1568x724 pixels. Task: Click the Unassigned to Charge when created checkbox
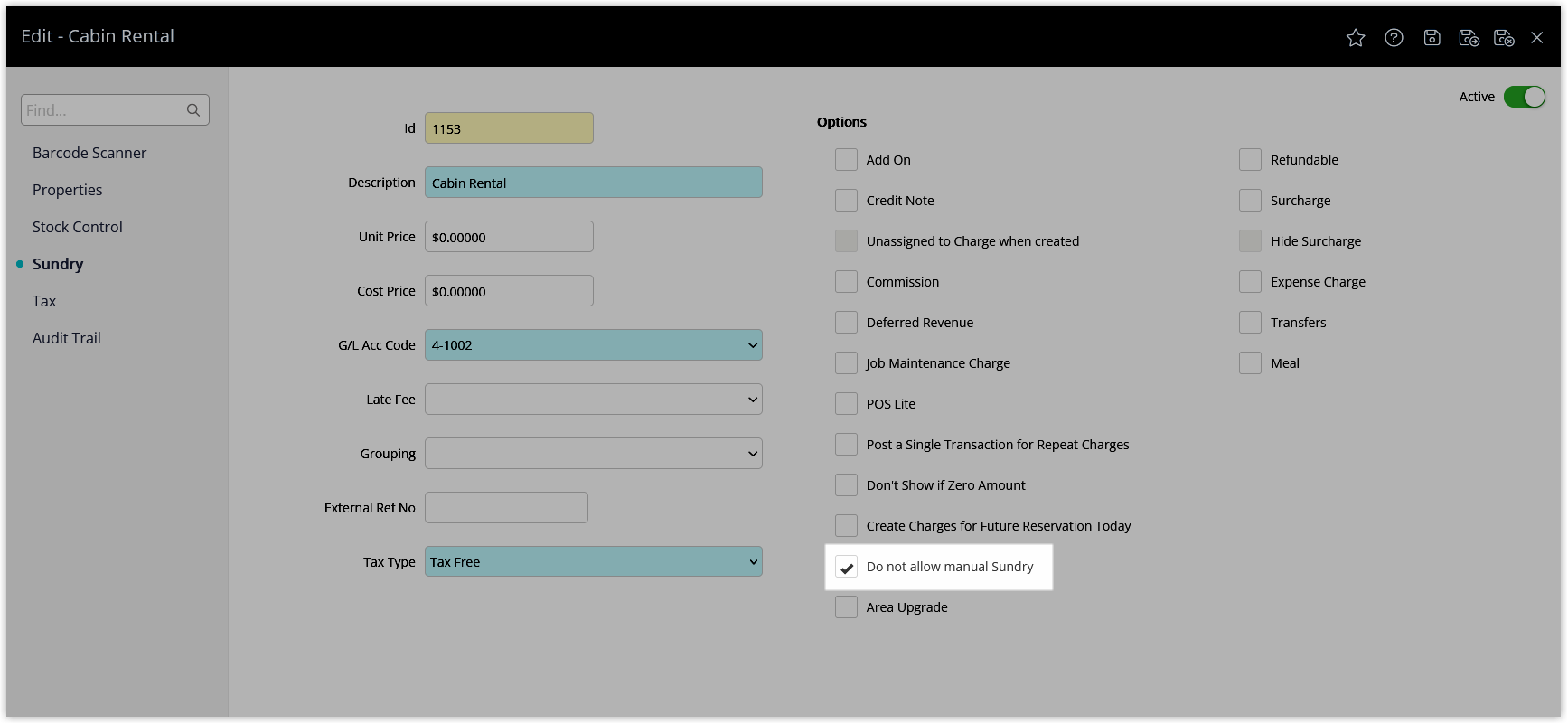pyautogui.click(x=846, y=241)
